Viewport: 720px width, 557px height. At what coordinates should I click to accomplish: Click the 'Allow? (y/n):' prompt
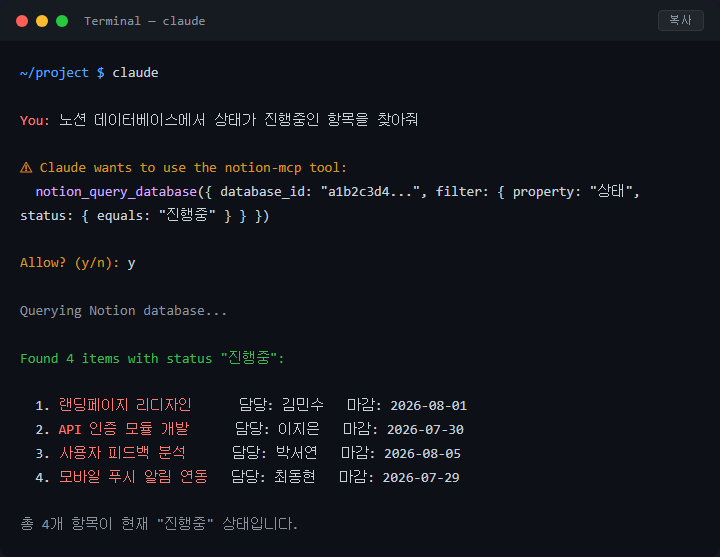(x=69, y=263)
